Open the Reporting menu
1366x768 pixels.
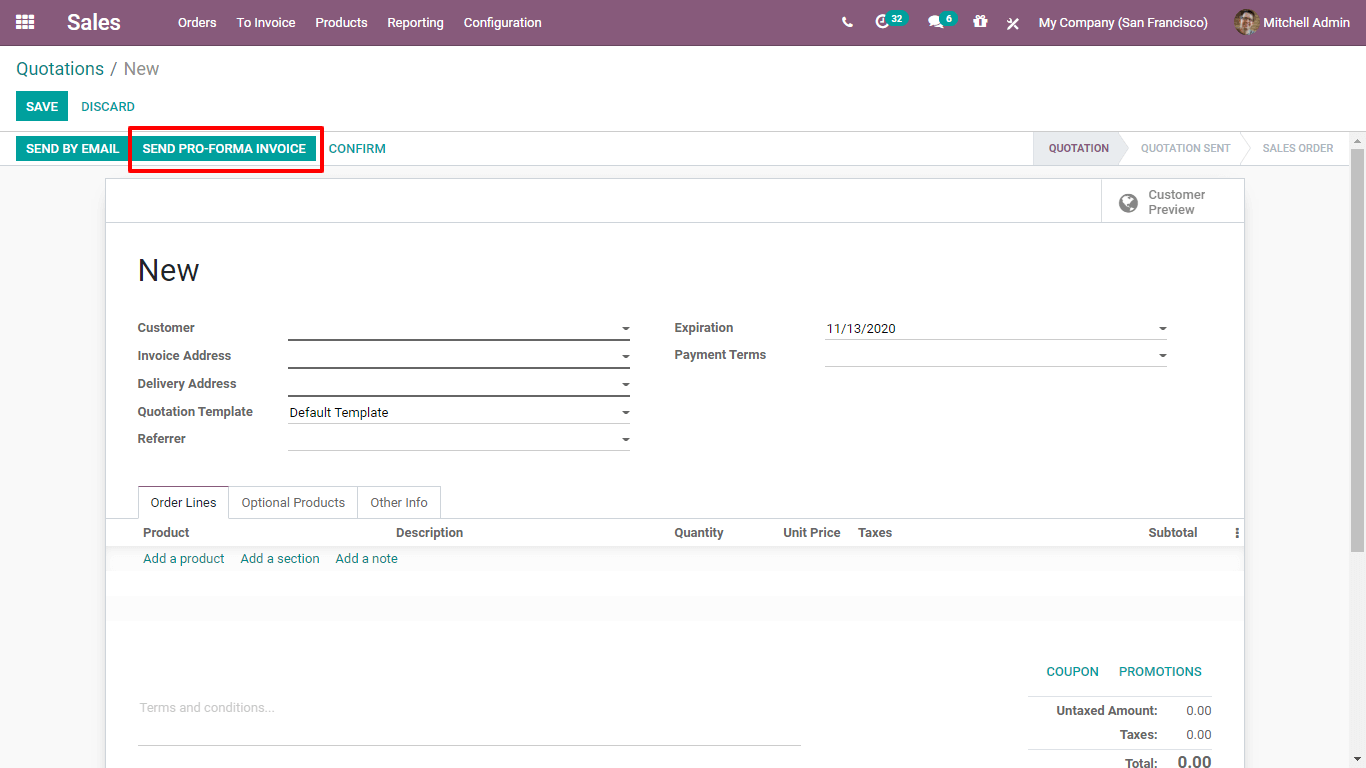[415, 22]
